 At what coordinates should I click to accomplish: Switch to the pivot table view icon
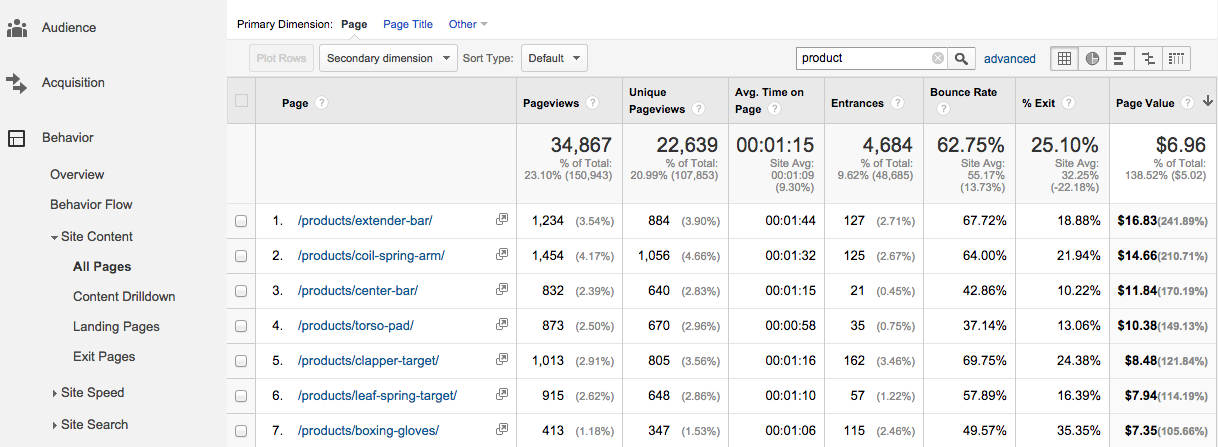pos(1176,58)
